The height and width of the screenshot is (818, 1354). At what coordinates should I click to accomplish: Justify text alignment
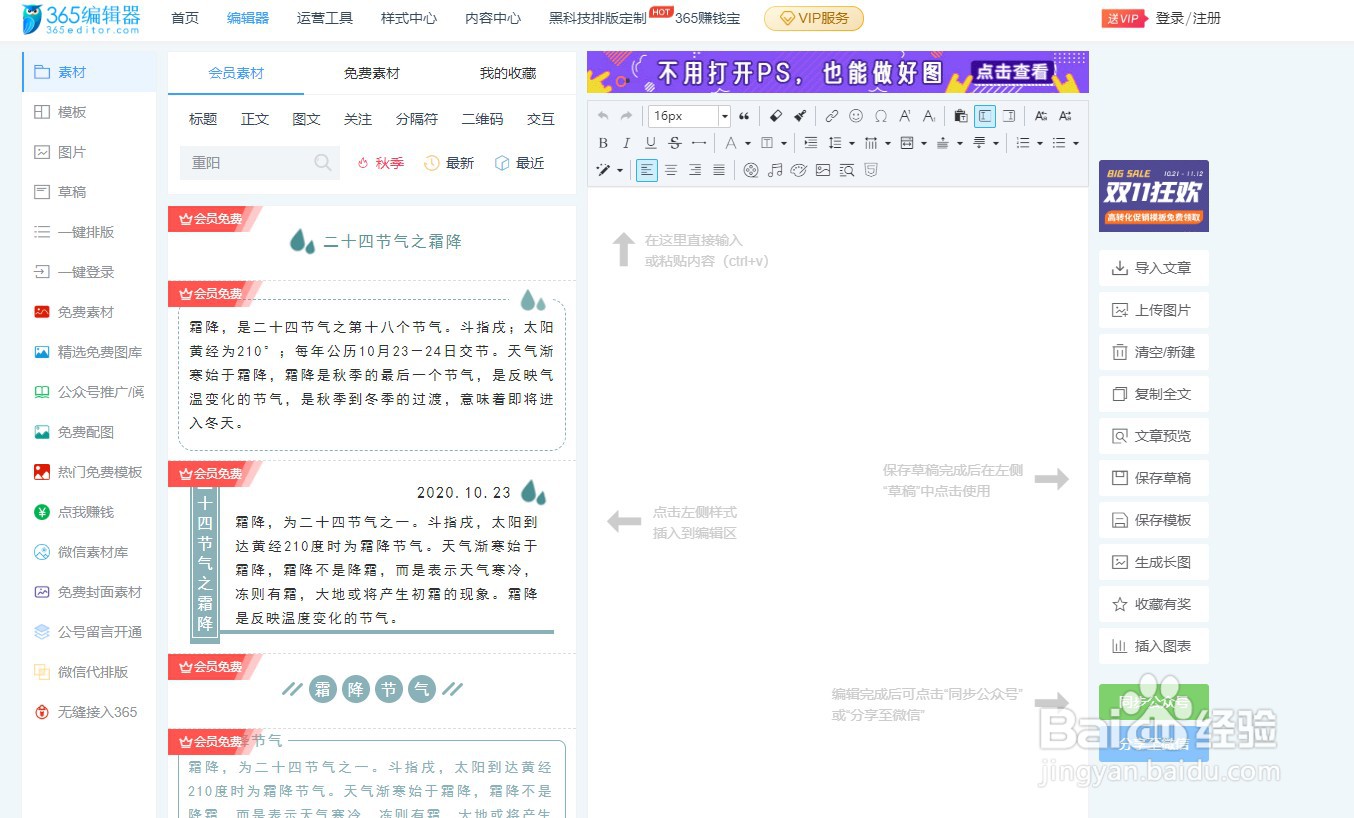click(719, 170)
